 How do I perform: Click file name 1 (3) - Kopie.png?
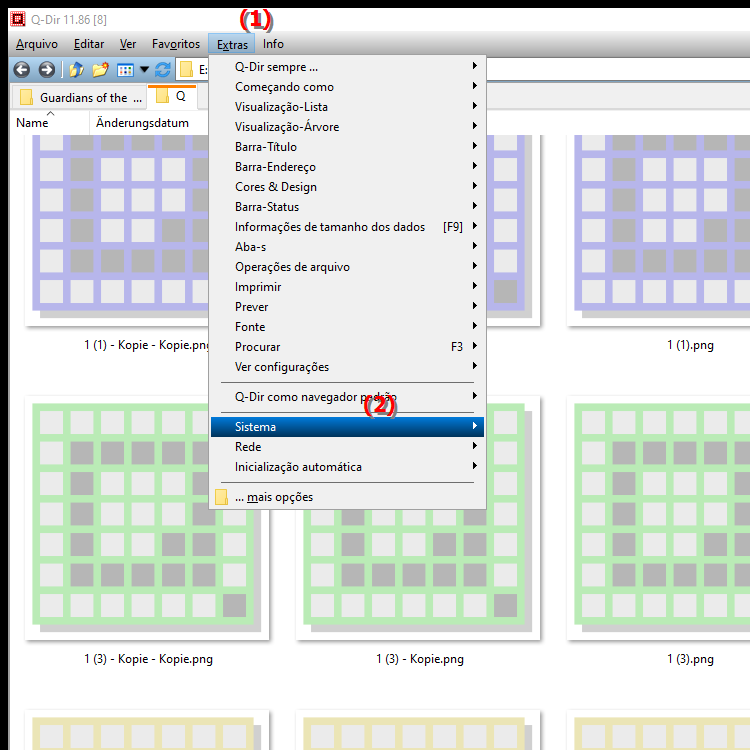[x=419, y=659]
